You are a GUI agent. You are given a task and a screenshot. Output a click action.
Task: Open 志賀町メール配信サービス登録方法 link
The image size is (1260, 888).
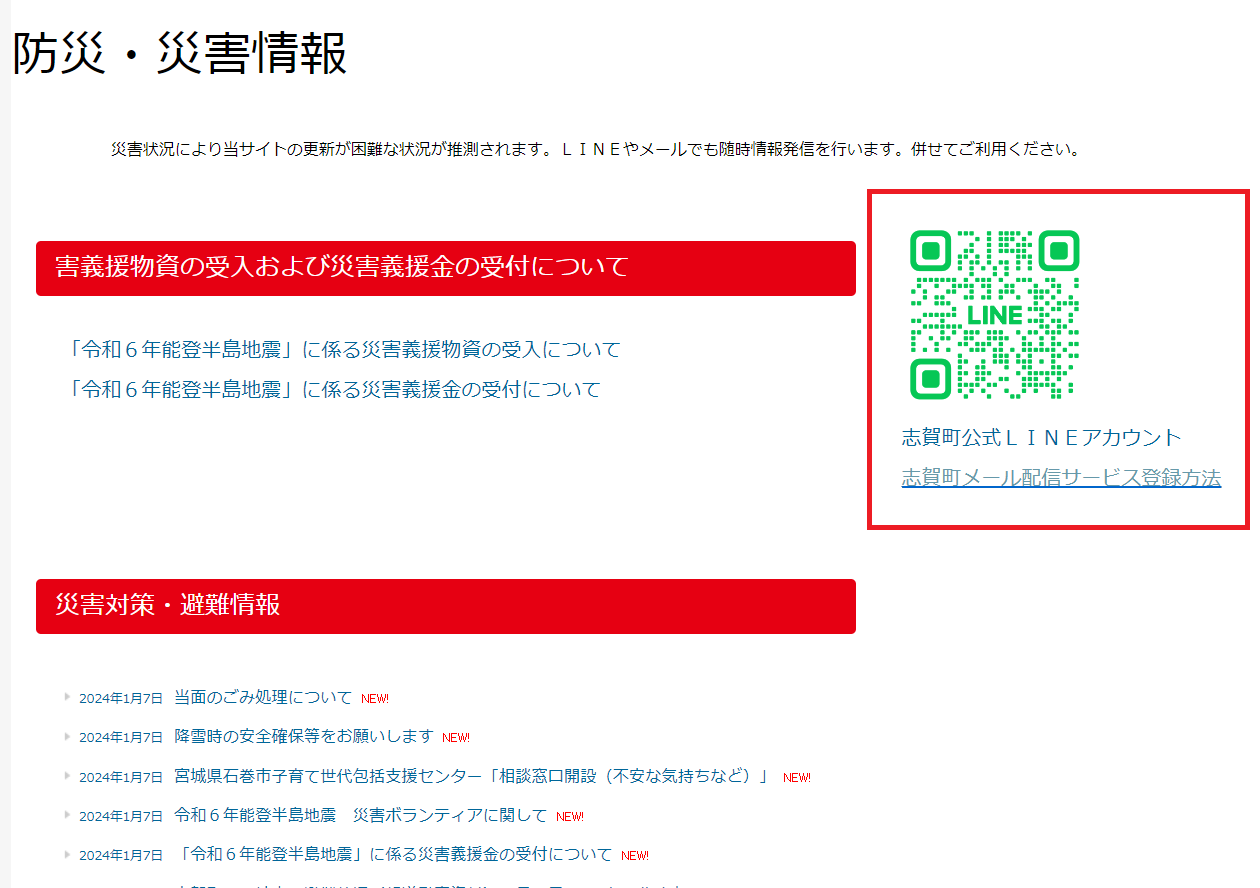(x=1060, y=478)
